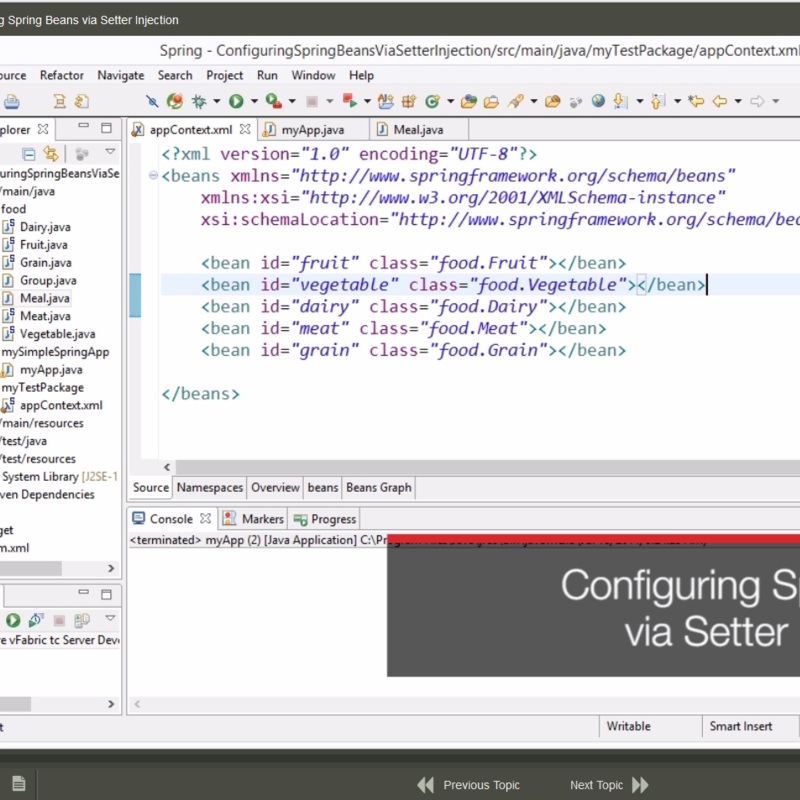Viewport: 800px width, 800px height.
Task: Open the Markers view tab
Action: [254, 519]
